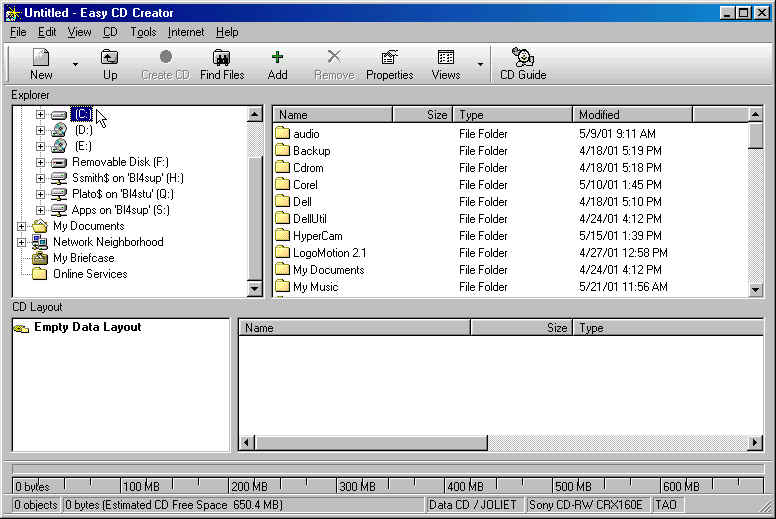Expand the My Documents tree node
Screen dimensions: 776x519
(21, 226)
